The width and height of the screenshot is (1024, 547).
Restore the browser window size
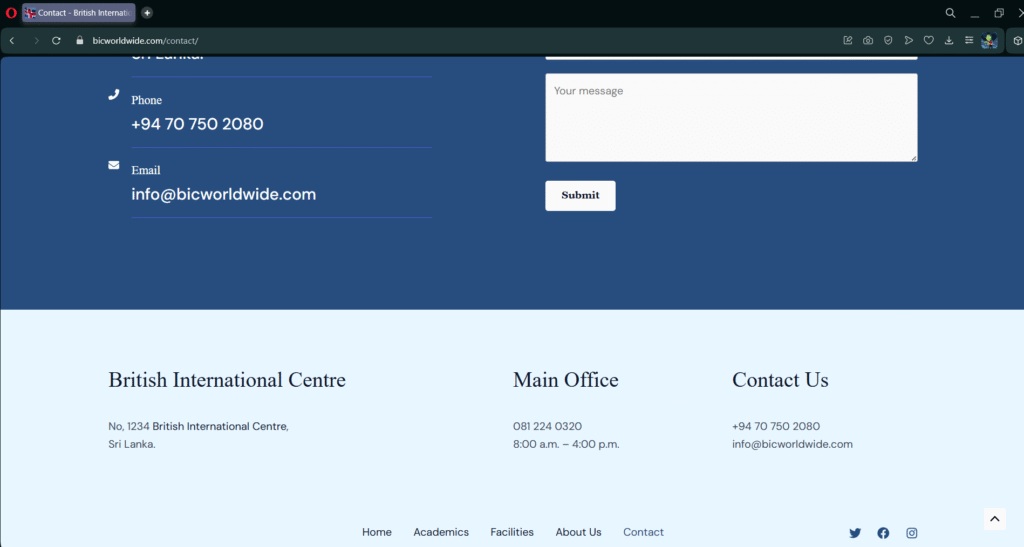[999, 13]
